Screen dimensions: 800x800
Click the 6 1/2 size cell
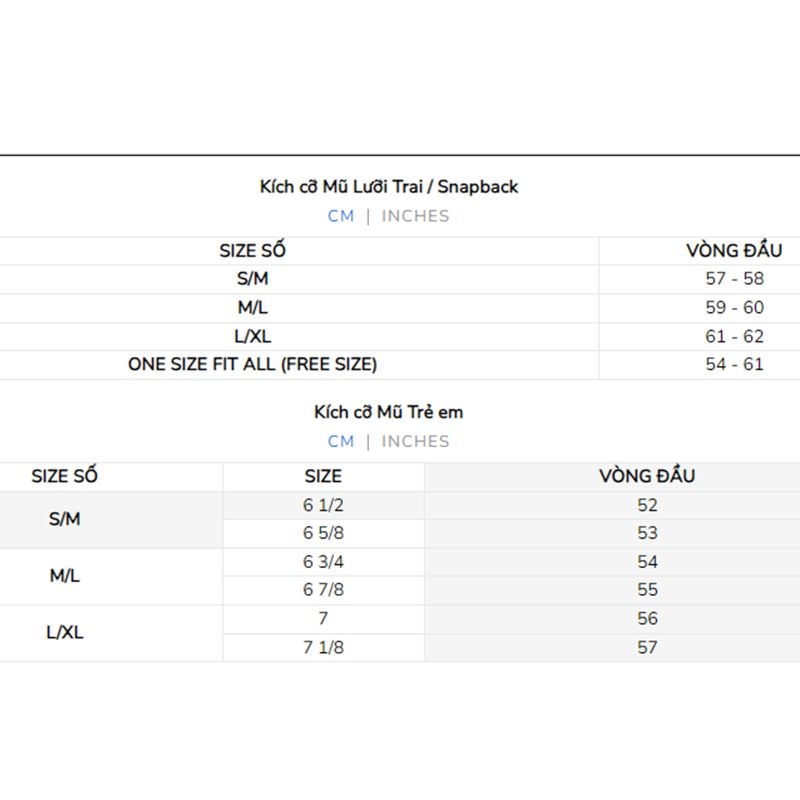323,506
